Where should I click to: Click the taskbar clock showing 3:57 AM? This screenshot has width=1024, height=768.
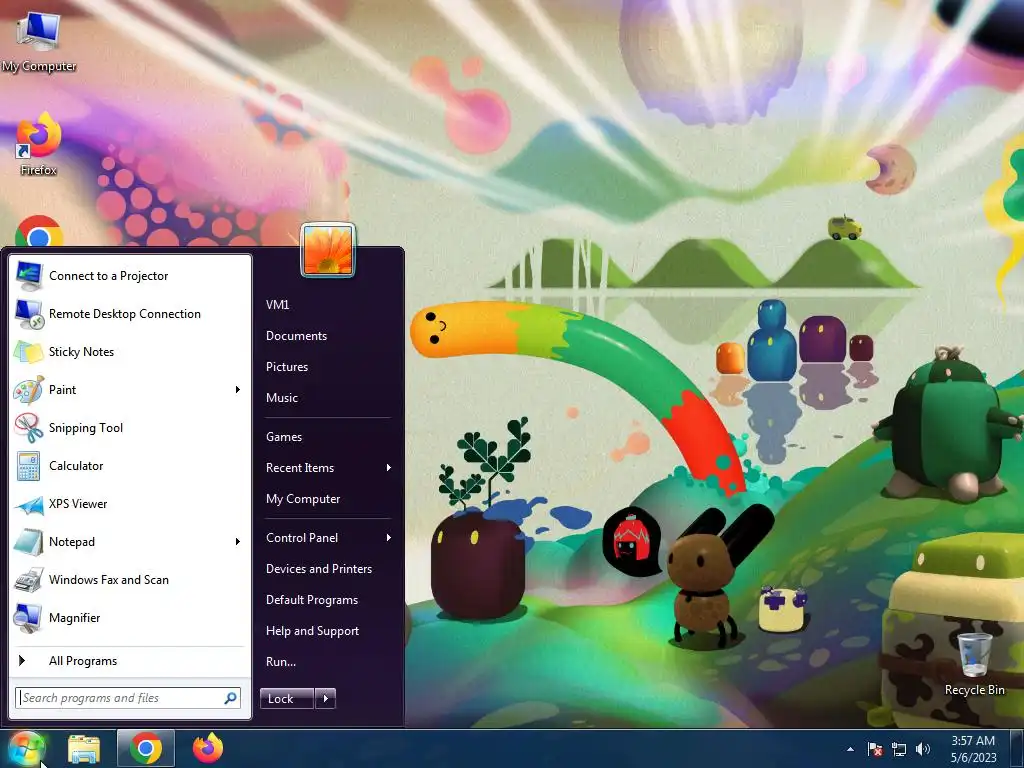[x=973, y=749]
